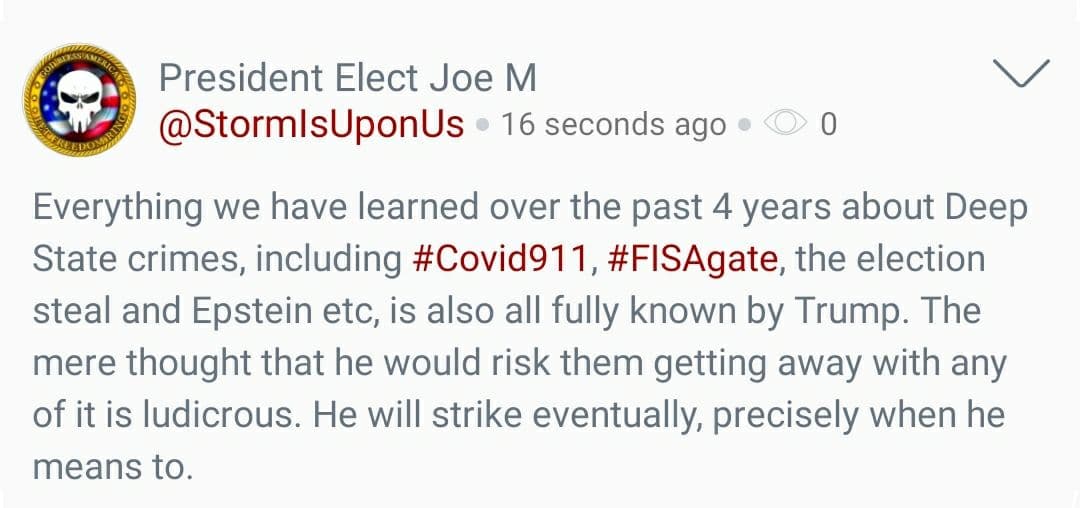Click the view count number 0
Screen dimensions: 1080x508
(827, 124)
